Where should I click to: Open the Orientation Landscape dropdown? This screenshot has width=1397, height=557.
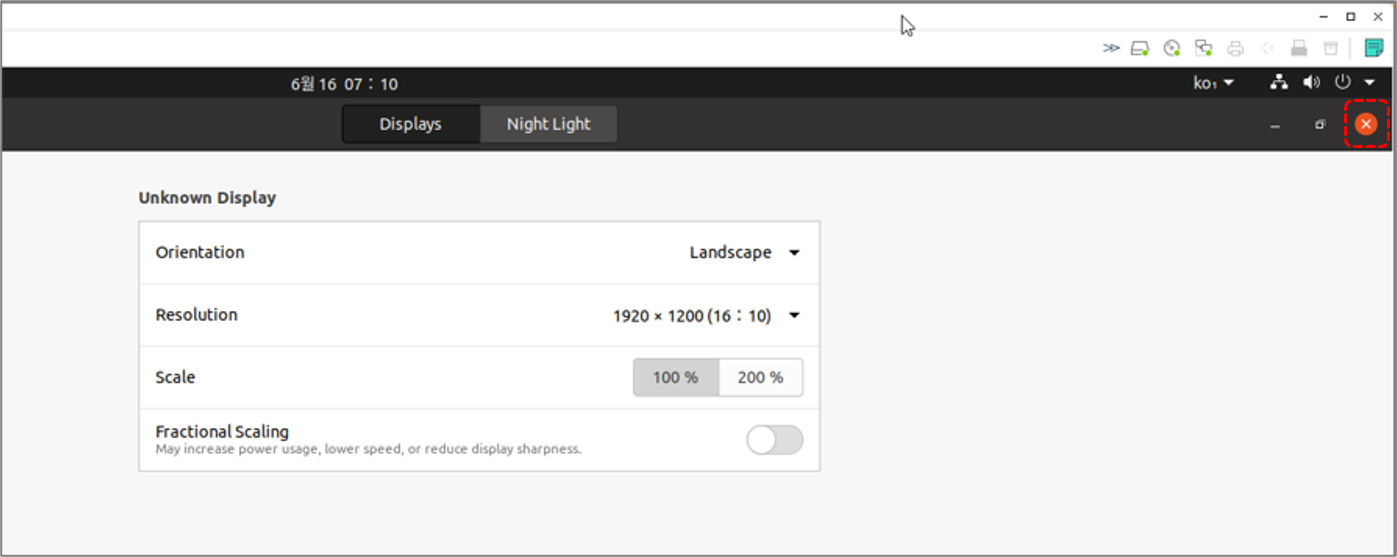click(x=745, y=253)
